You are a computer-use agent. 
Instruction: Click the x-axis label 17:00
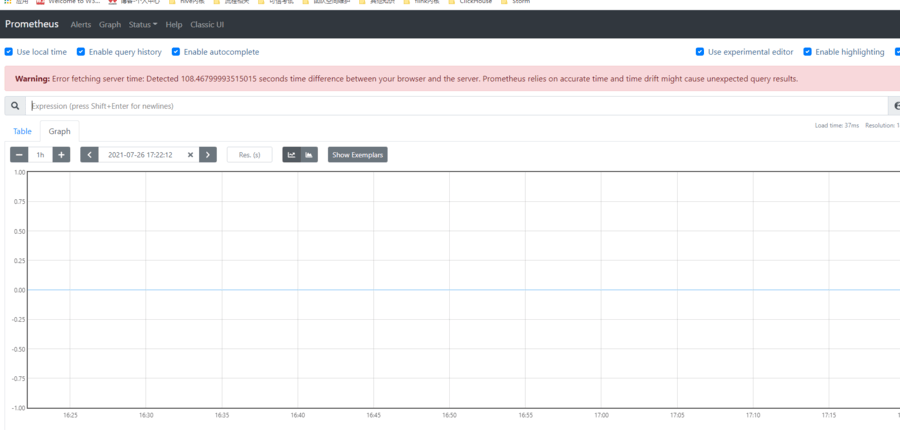602,414
